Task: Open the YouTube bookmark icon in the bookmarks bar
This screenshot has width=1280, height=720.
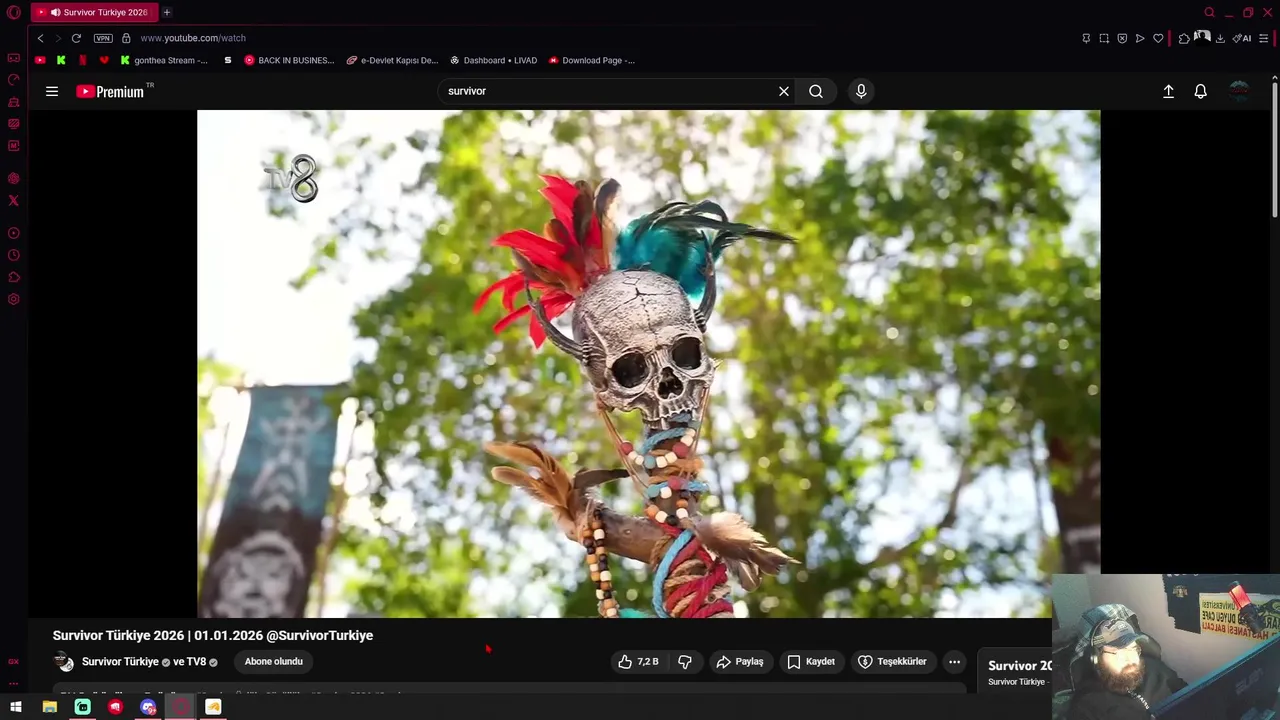Action: 40,60
